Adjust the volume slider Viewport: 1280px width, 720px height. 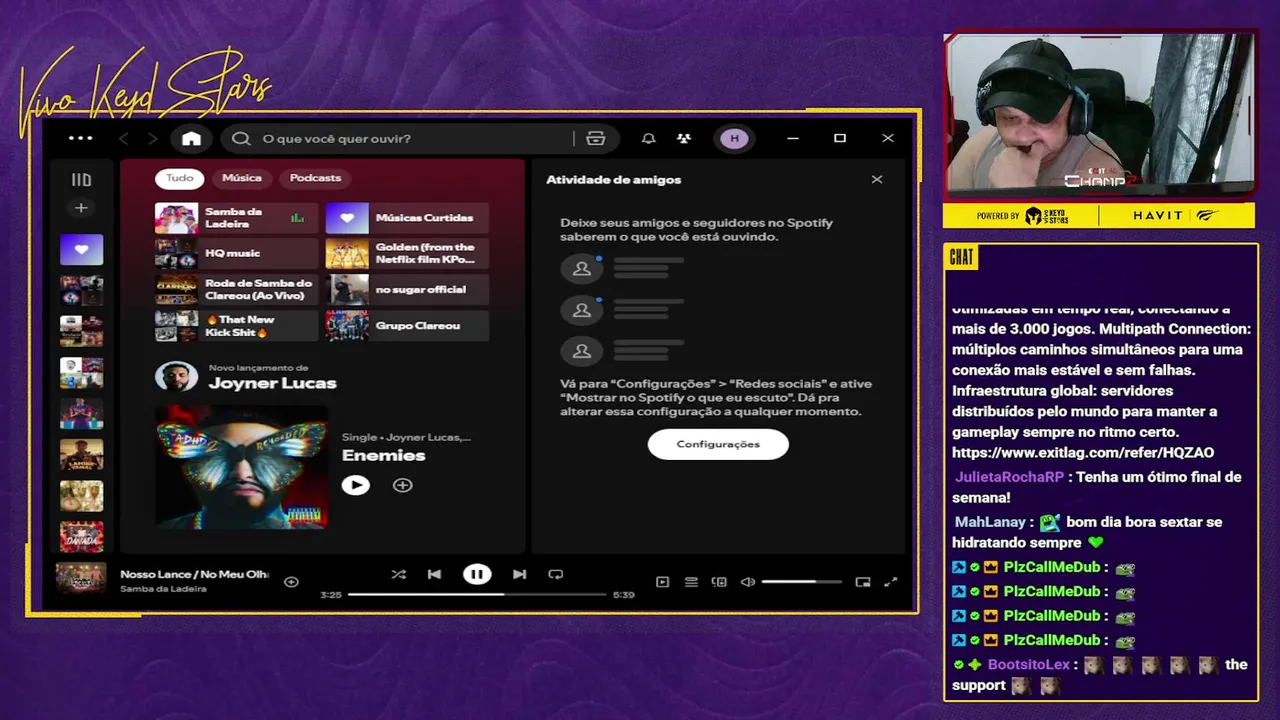[801, 582]
